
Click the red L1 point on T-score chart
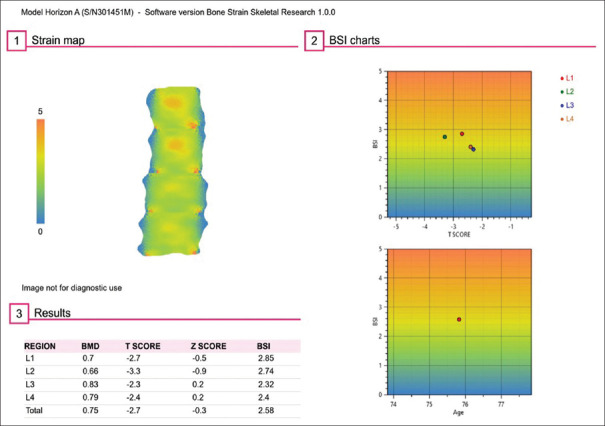462,134
